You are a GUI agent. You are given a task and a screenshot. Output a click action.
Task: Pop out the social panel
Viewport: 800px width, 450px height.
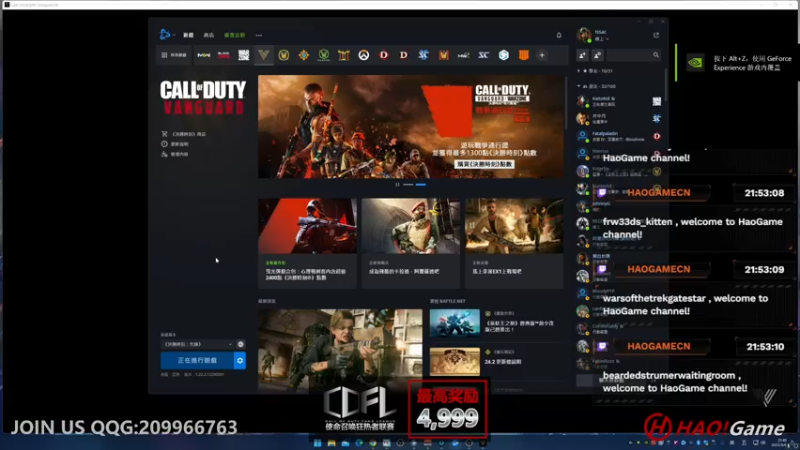(656, 35)
